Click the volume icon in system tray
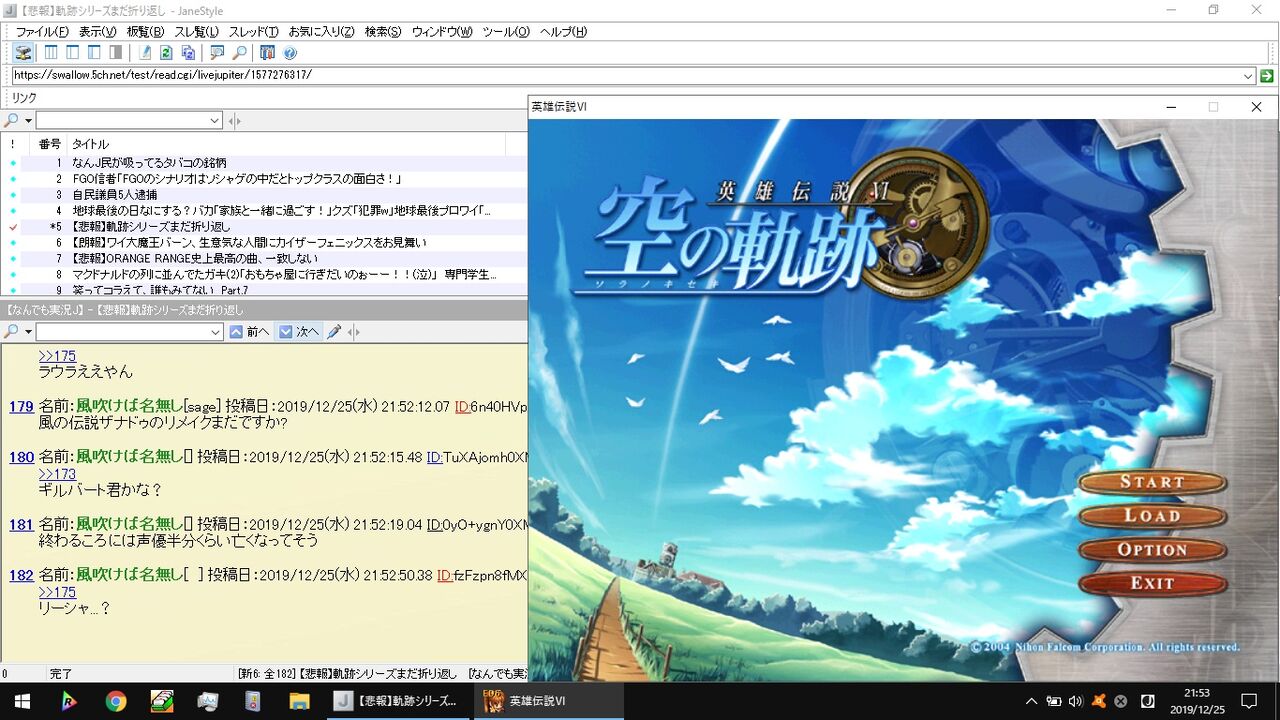 point(1076,701)
